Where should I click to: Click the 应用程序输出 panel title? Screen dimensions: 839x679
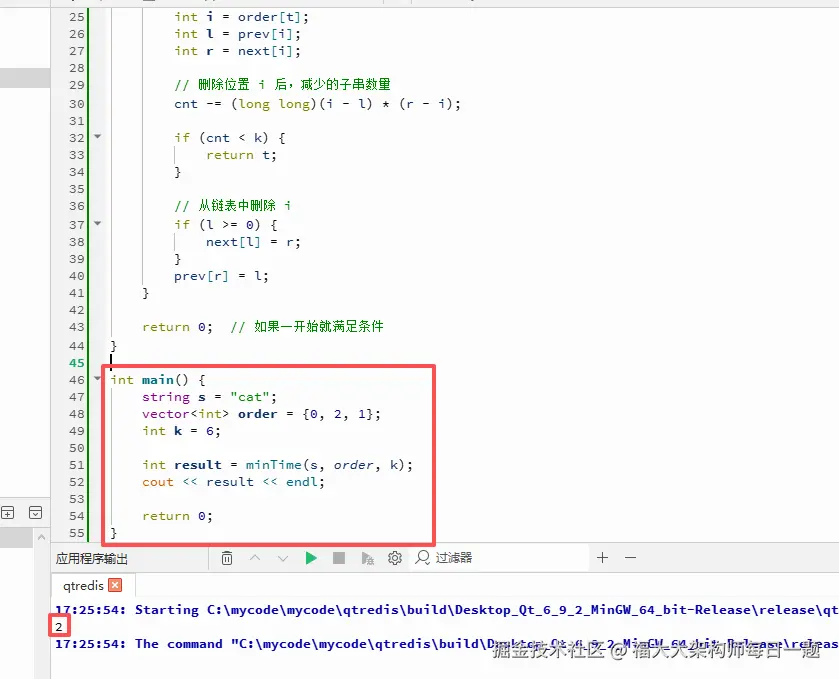click(x=91, y=559)
